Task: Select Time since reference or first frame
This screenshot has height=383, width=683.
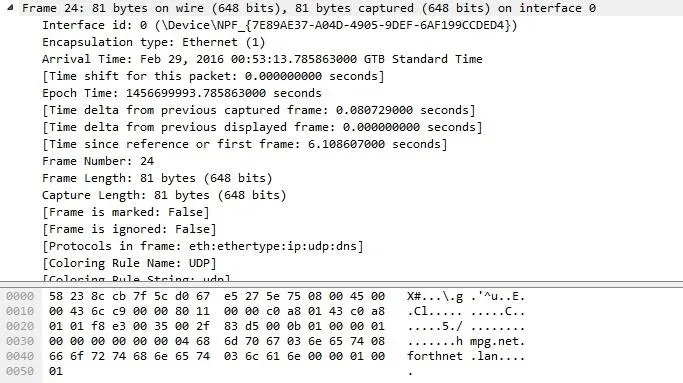Action: (x=245, y=144)
